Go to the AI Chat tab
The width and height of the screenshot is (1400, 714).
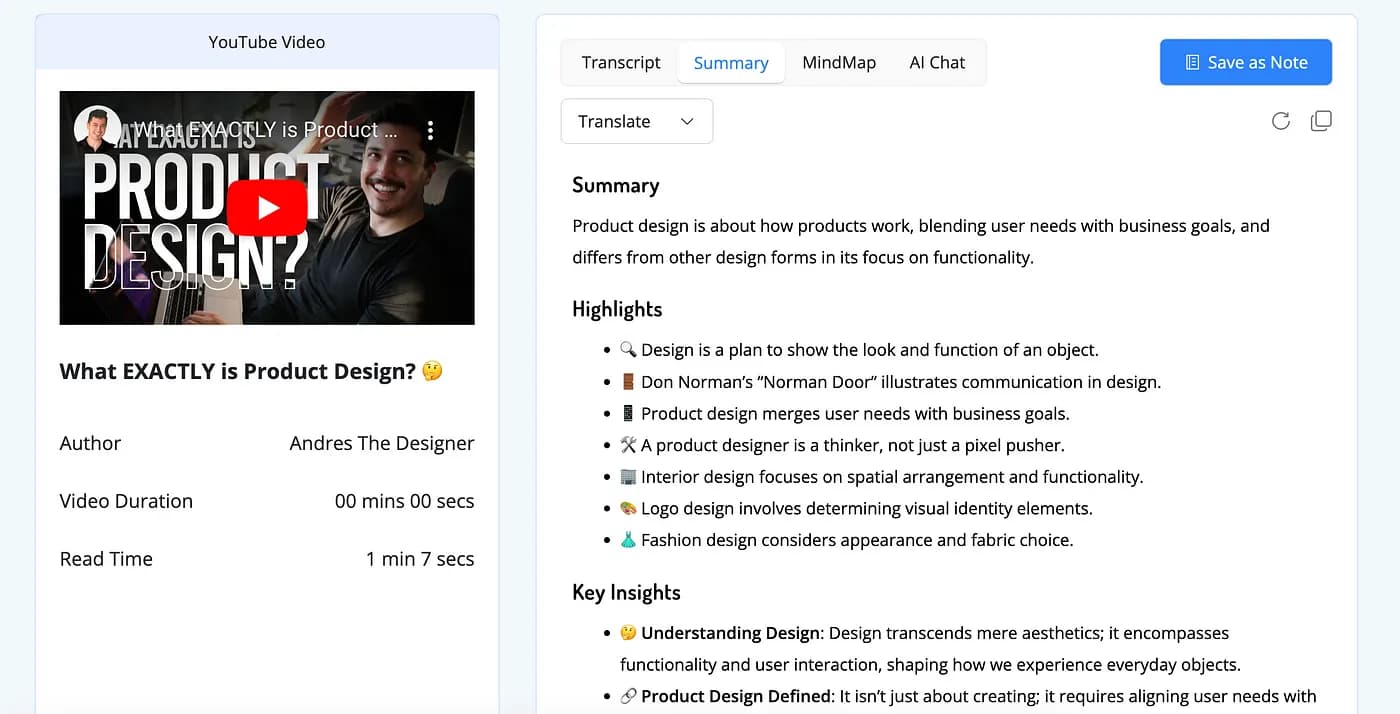click(937, 62)
